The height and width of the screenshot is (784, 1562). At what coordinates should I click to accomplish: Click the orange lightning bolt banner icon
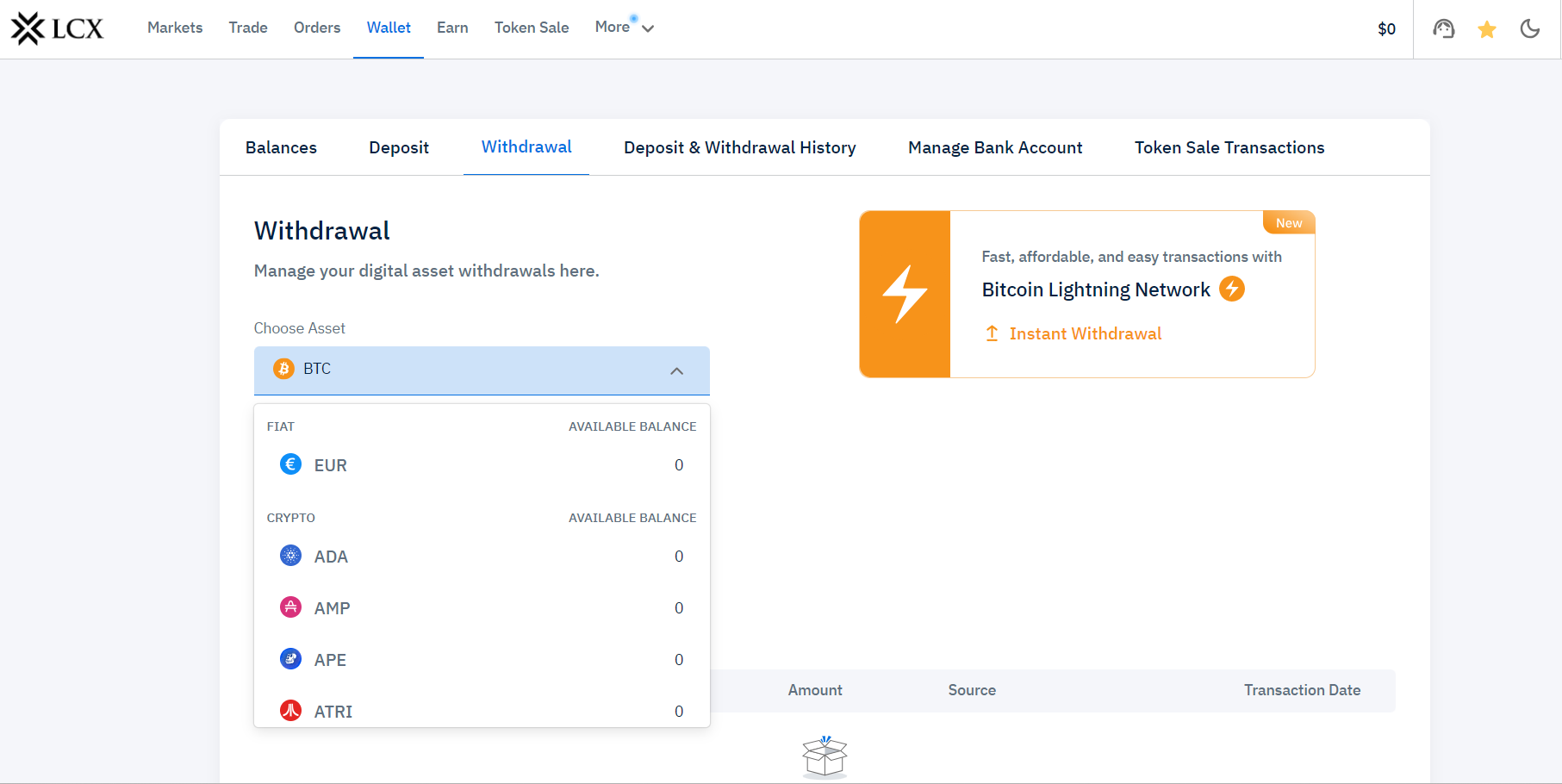(x=905, y=294)
